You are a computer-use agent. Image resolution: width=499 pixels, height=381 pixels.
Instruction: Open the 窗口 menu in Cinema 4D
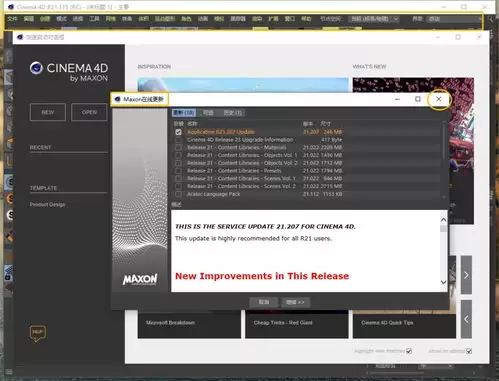click(290, 19)
